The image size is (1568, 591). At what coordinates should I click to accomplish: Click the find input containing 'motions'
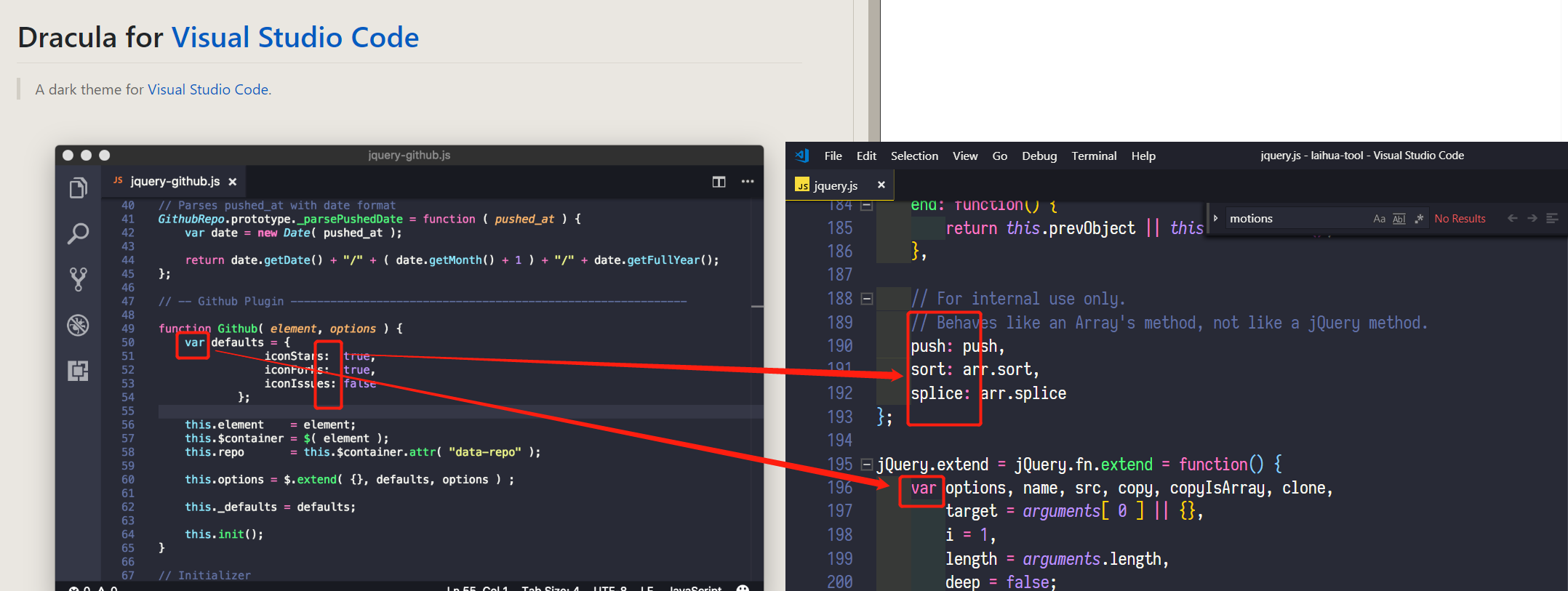[x=1298, y=219]
